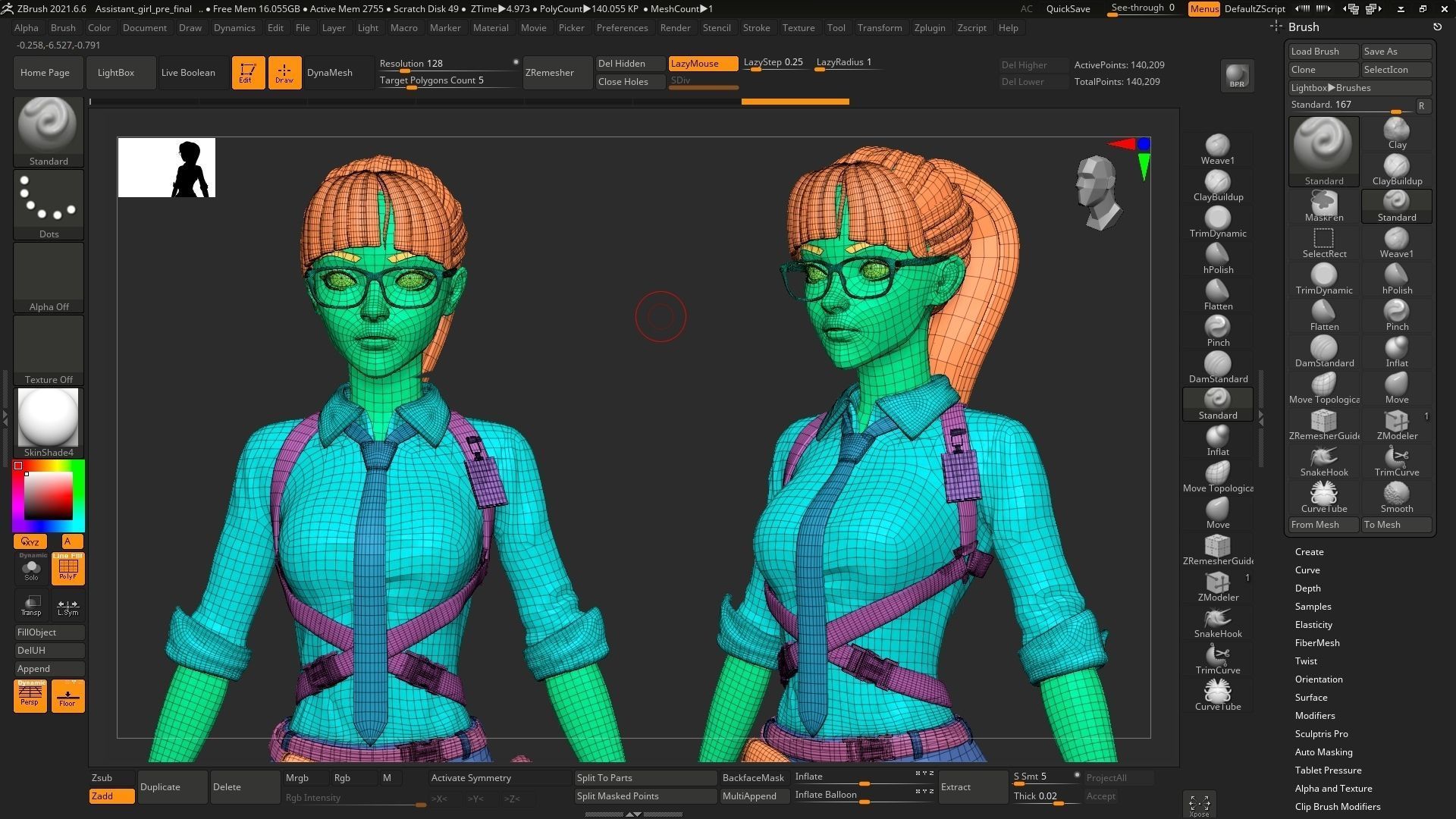Expand the Depth section
Screen dimensions: 1456x819
pos(1307,588)
